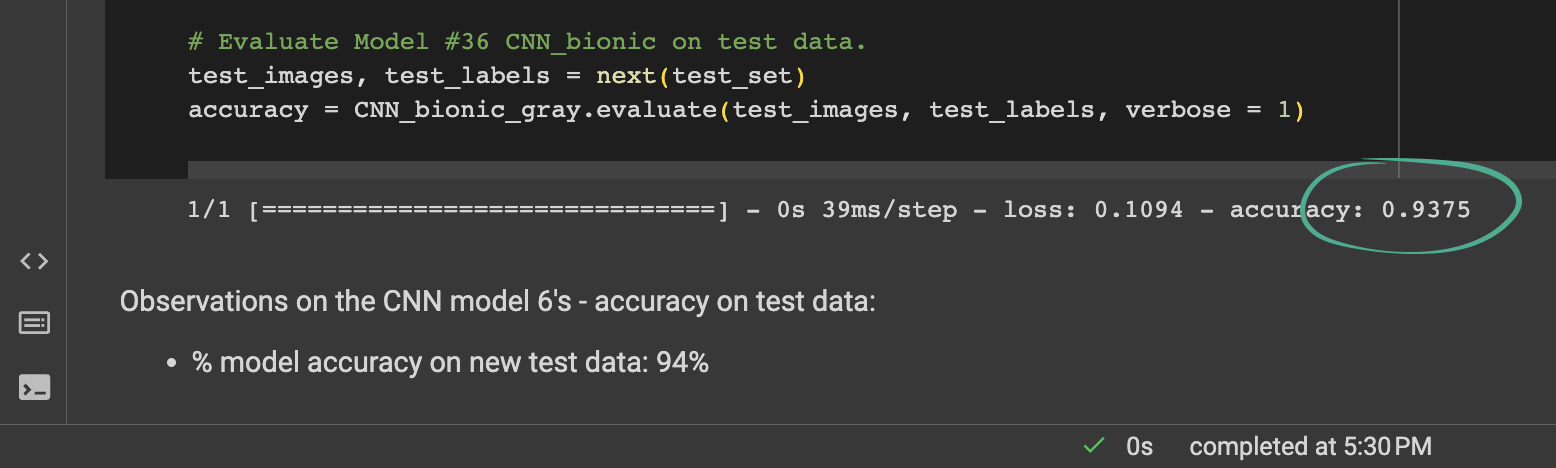This screenshot has height=468, width=1556.
Task: Select the Observations on CNN model text cell
Action: tap(498, 301)
